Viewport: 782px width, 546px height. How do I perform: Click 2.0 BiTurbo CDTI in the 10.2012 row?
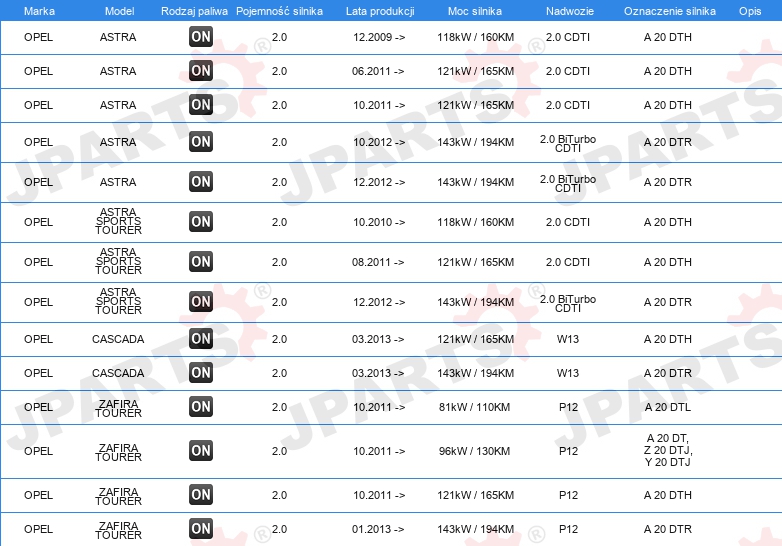pos(568,144)
